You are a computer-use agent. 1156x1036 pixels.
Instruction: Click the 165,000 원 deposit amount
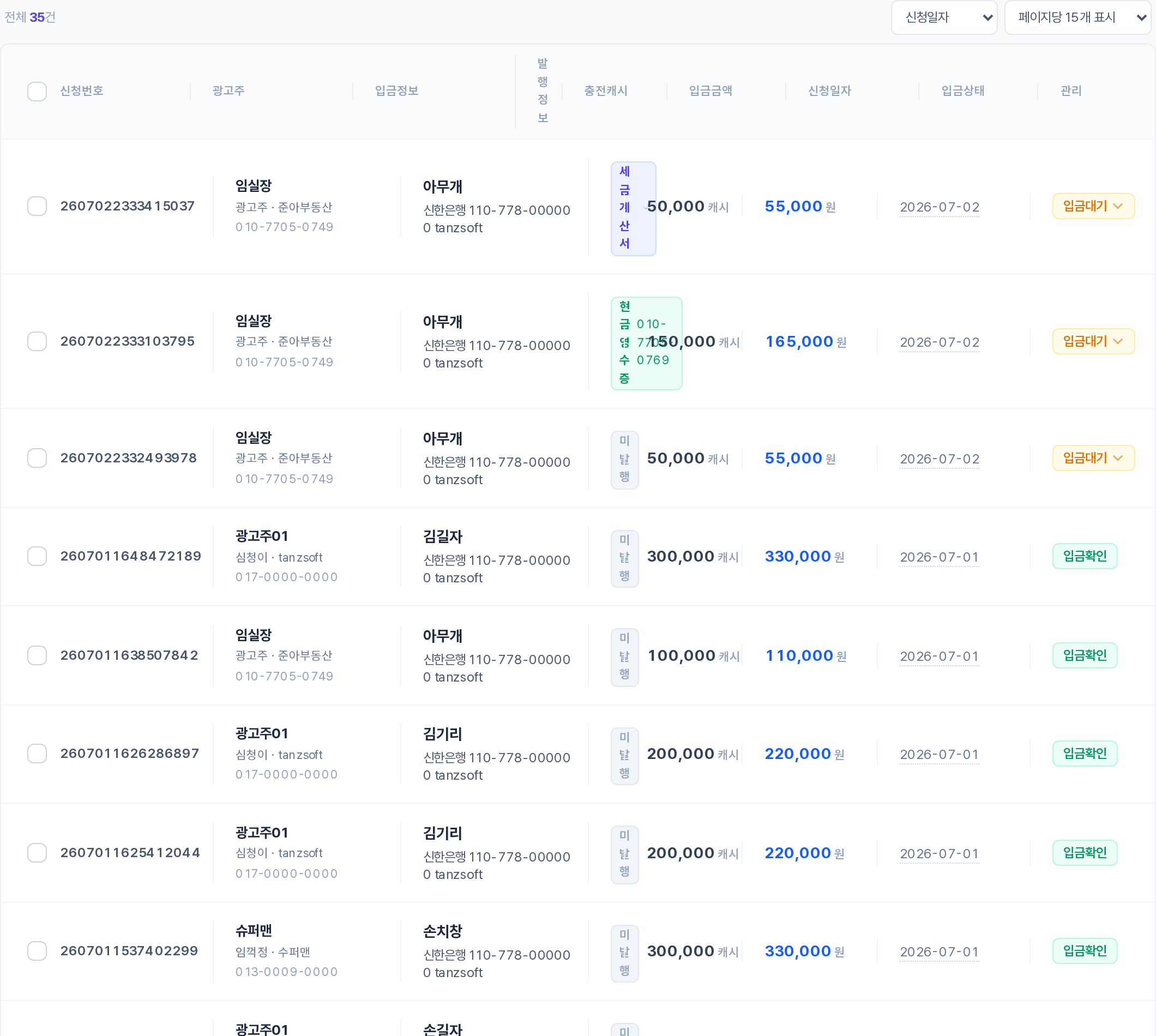coord(805,341)
